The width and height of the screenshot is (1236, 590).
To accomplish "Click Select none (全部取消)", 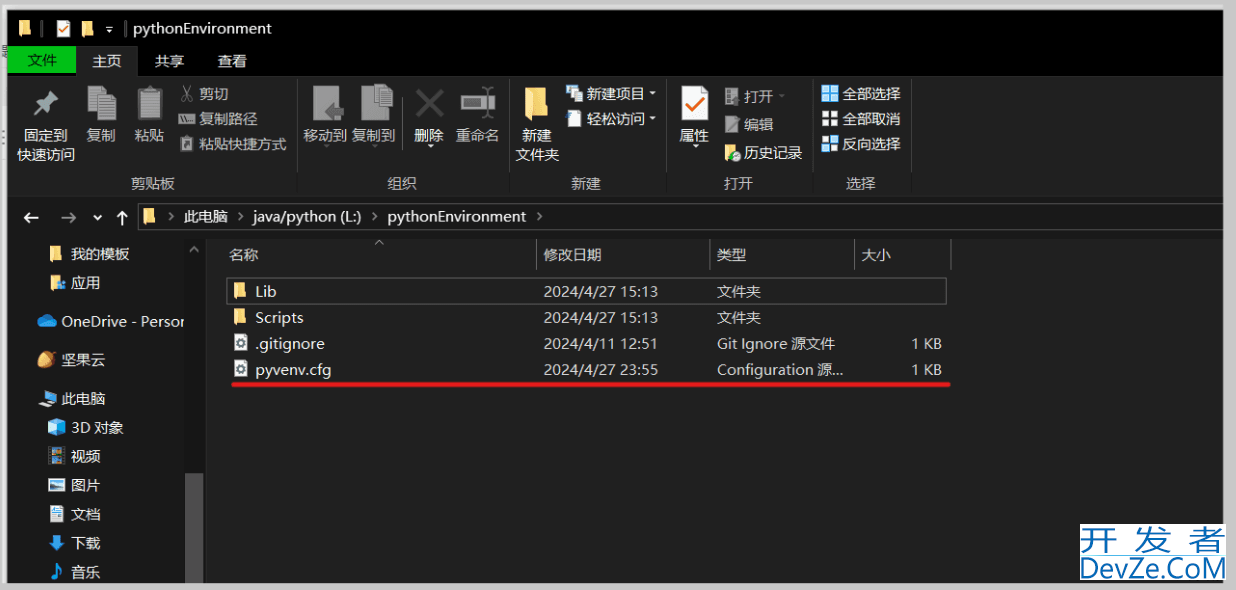I will (x=861, y=119).
